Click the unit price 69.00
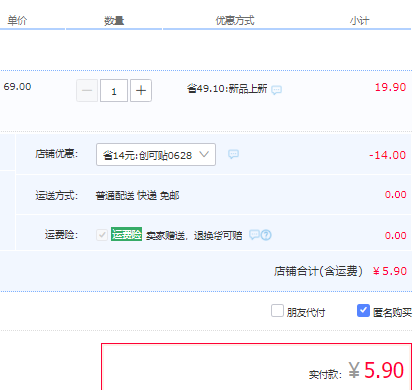Screen dimensions: 414x390 point(17,87)
